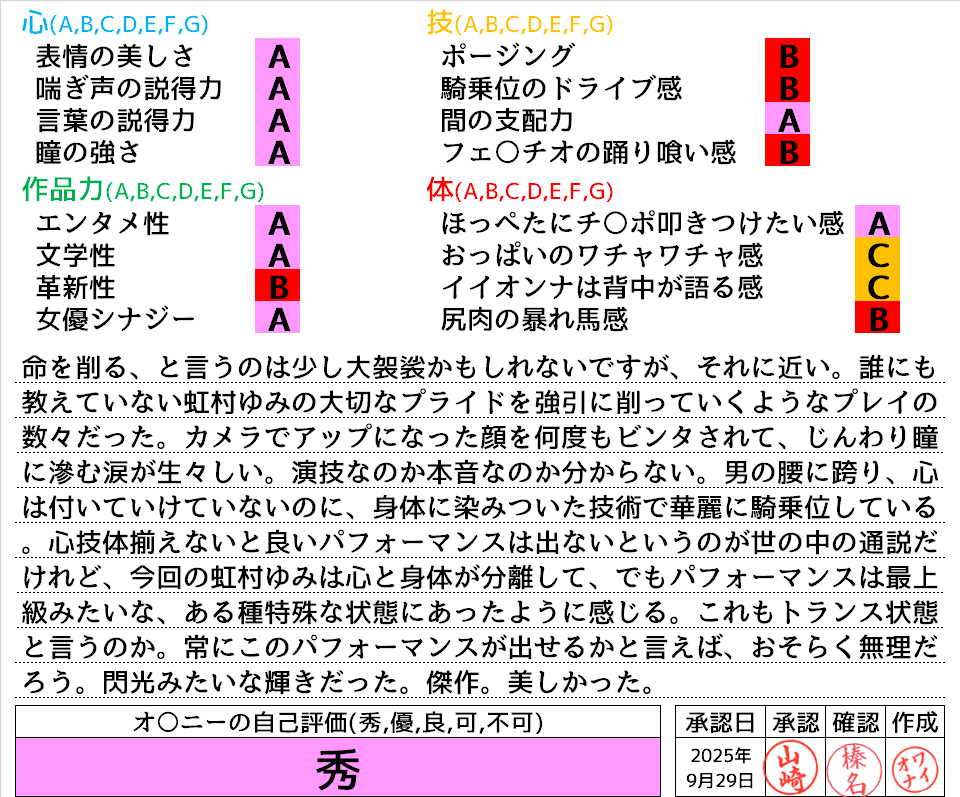
Task: Click the 瞳の強さ row label
Action: pos(88,152)
